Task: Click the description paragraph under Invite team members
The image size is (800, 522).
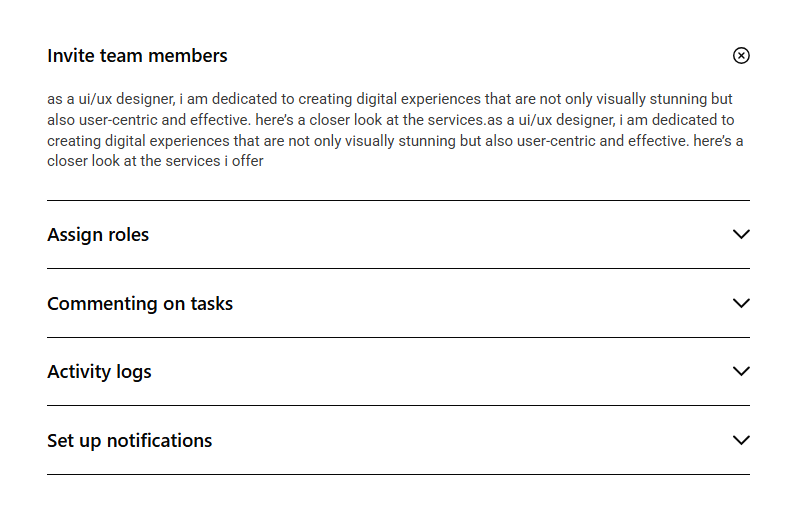Action: point(395,130)
